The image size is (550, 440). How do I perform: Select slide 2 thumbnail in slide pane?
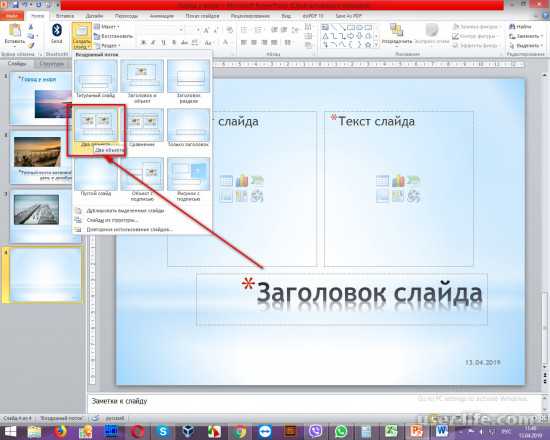40,157
